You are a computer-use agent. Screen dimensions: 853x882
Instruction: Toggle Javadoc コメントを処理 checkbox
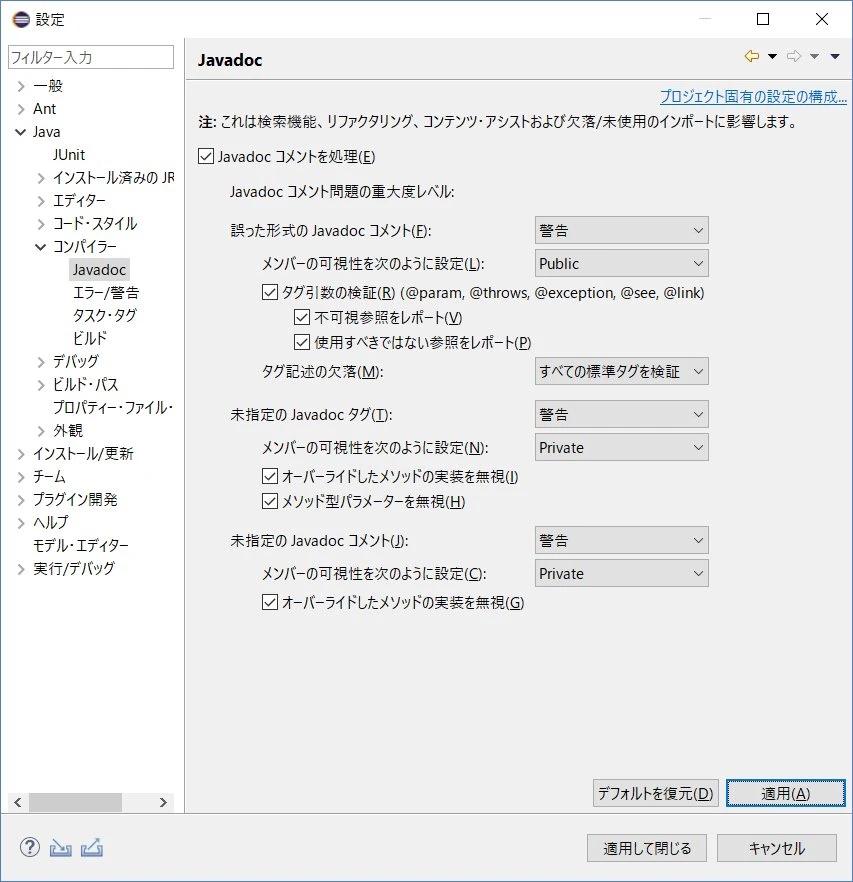(206, 156)
